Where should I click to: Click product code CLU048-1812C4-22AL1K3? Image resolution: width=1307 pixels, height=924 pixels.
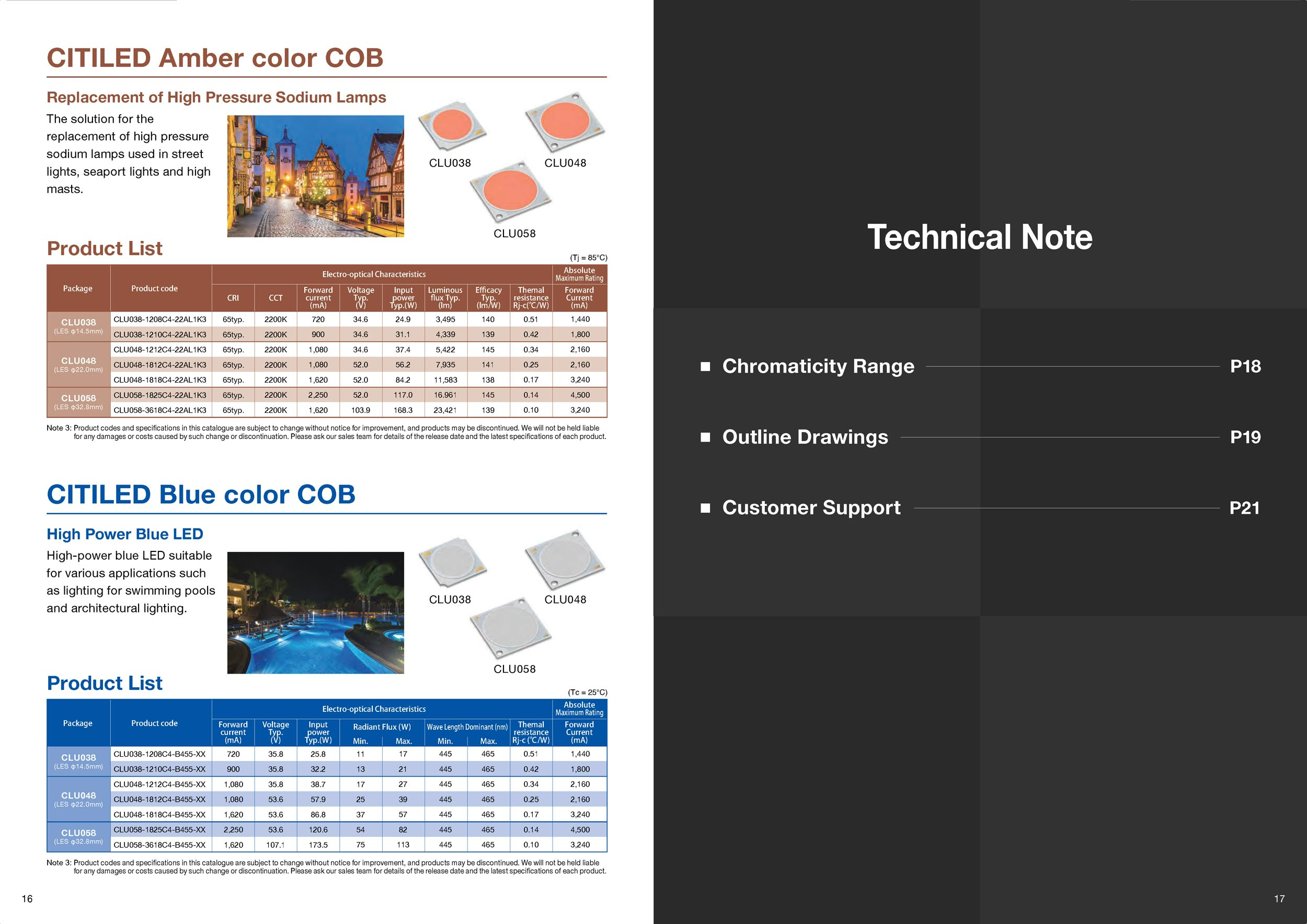pyautogui.click(x=160, y=365)
